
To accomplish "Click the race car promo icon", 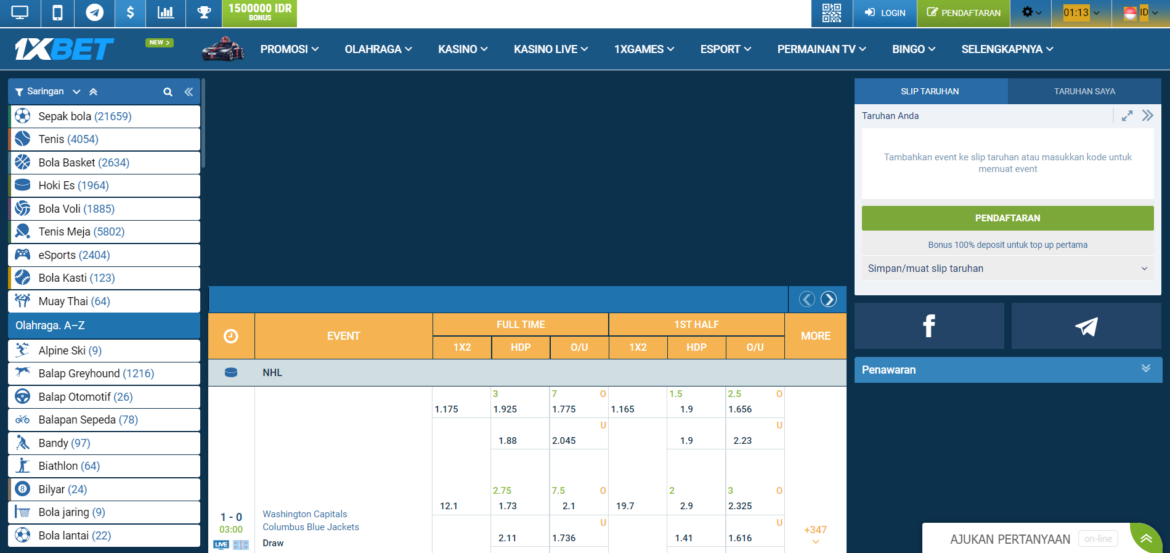I will (x=223, y=49).
